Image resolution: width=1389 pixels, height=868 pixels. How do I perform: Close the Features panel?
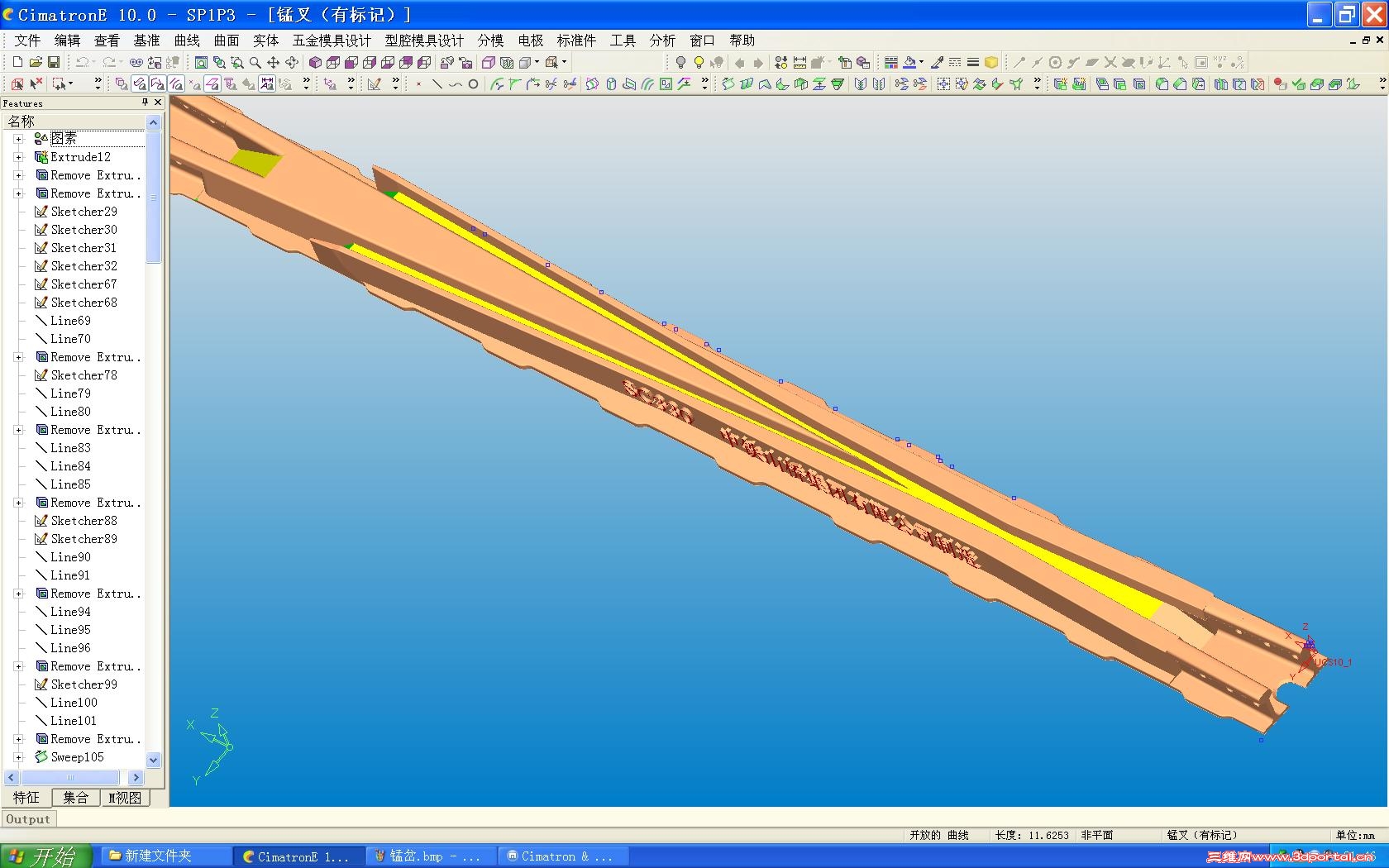click(x=158, y=103)
